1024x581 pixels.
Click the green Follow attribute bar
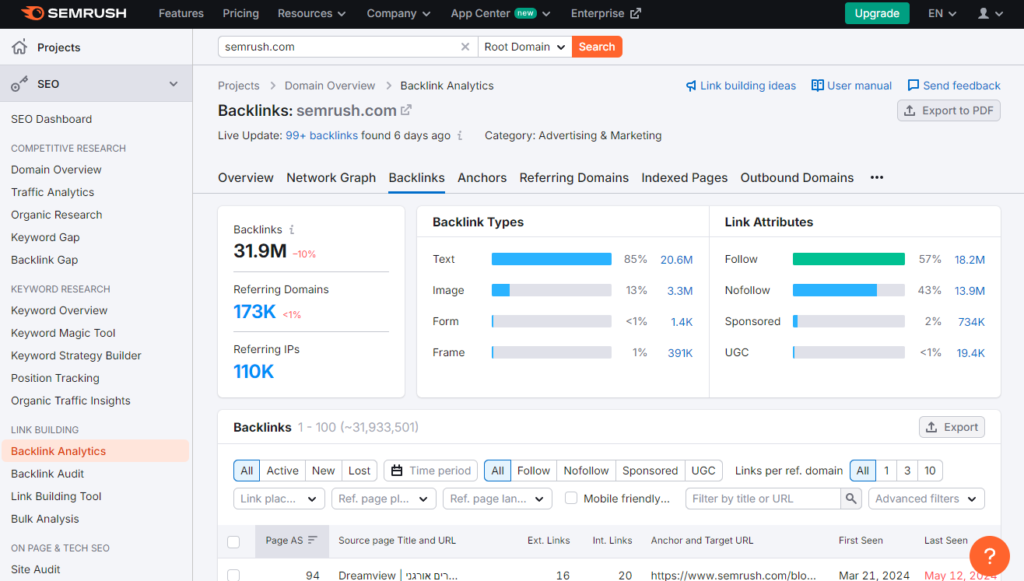[x=848, y=259]
